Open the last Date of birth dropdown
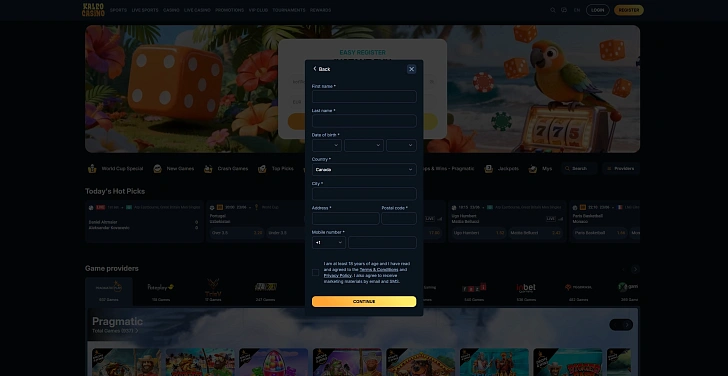Image resolution: width=728 pixels, height=376 pixels. (401, 145)
